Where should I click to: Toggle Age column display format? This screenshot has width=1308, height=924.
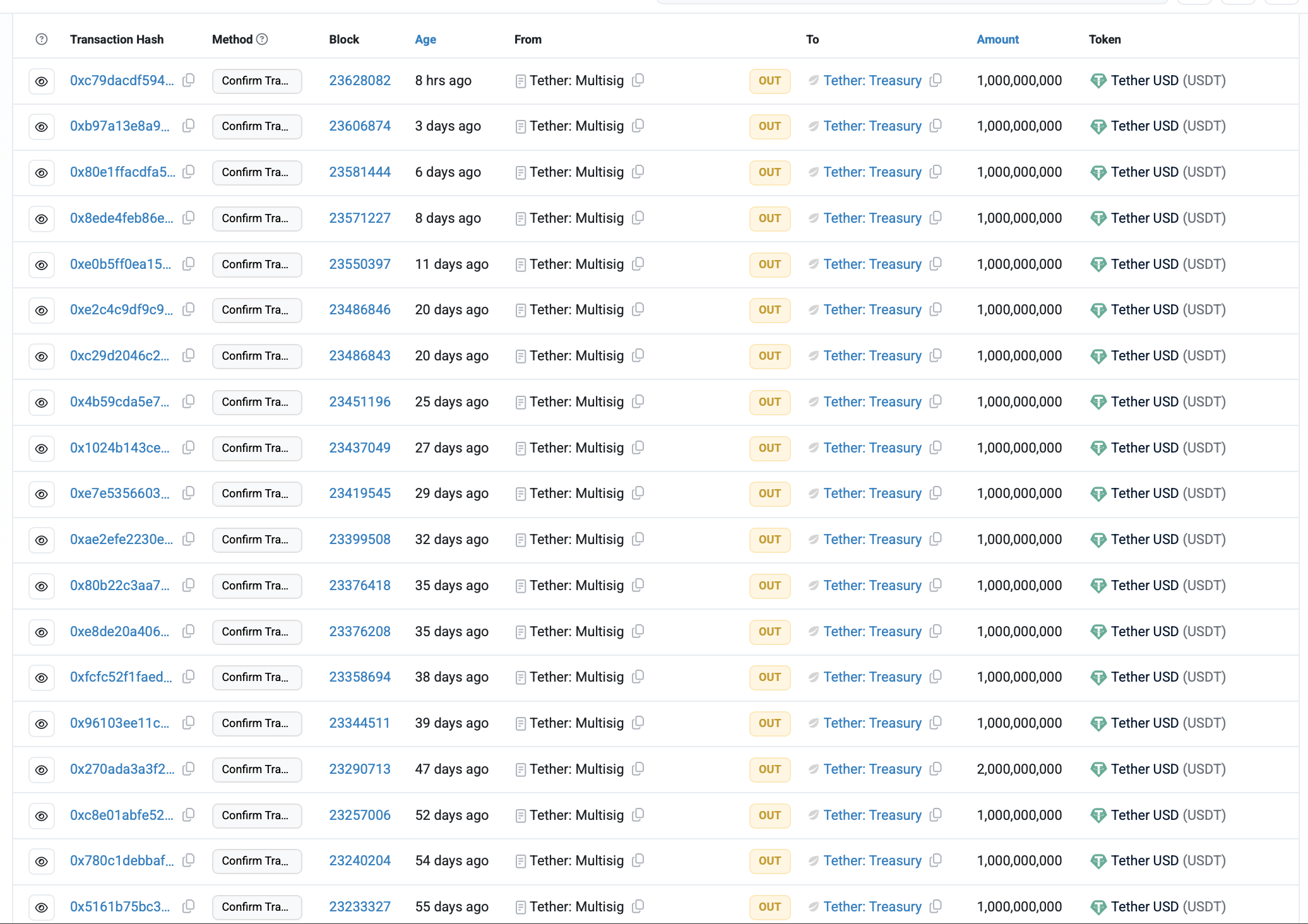(x=425, y=39)
